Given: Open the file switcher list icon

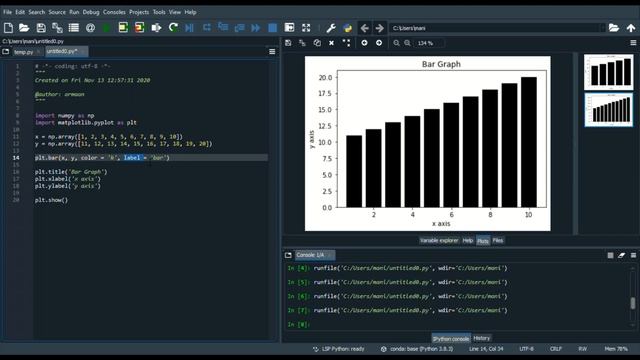Looking at the screenshot, I should pos(74,28).
